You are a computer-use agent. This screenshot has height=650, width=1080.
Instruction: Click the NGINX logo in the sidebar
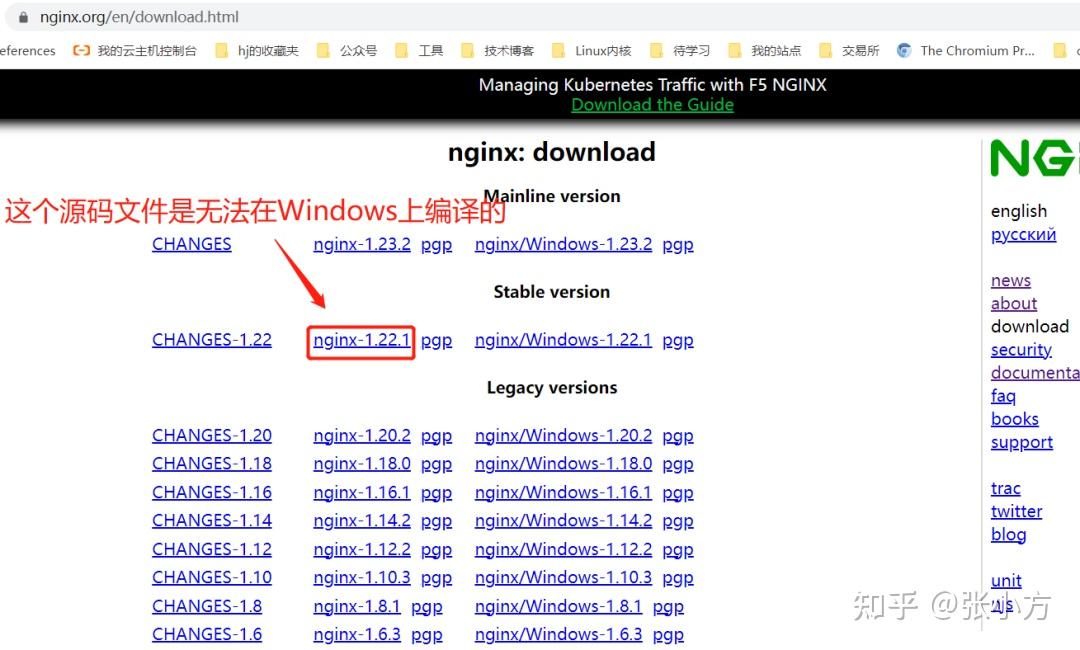pyautogui.click(x=1033, y=157)
